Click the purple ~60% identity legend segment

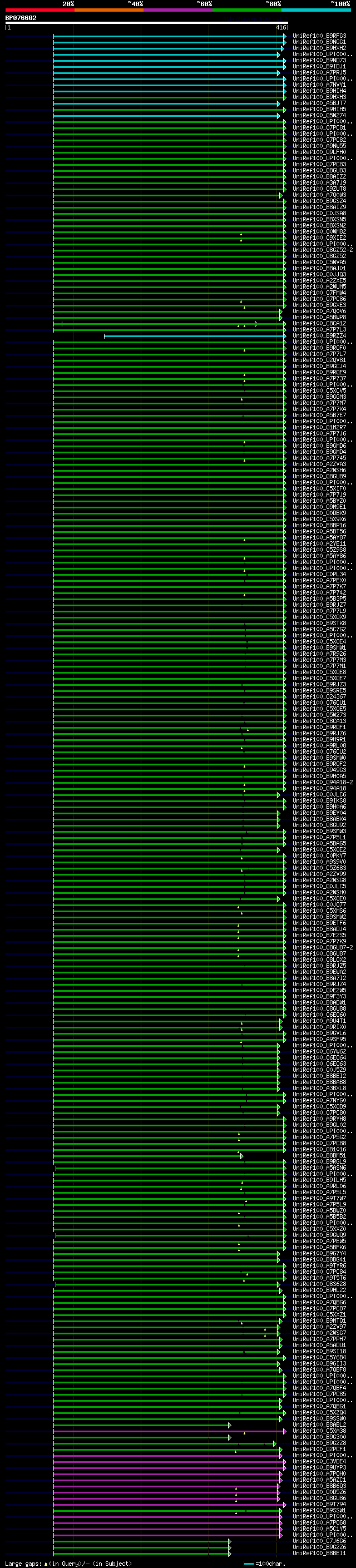(x=179, y=10)
